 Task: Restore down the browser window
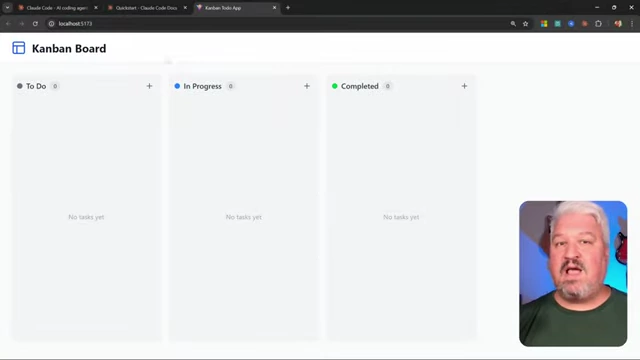point(614,7)
